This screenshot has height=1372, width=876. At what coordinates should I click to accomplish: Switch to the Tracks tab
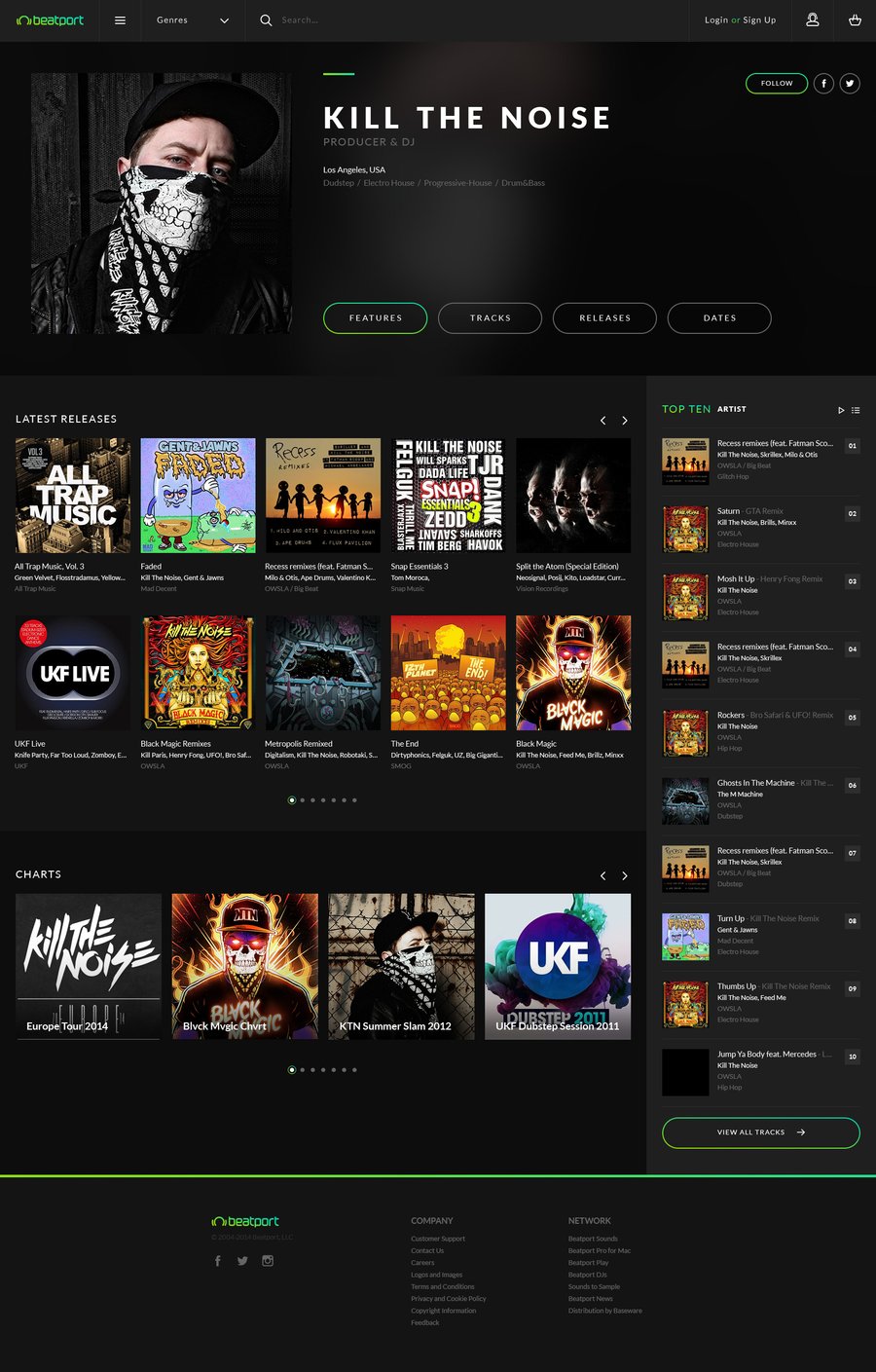[490, 318]
